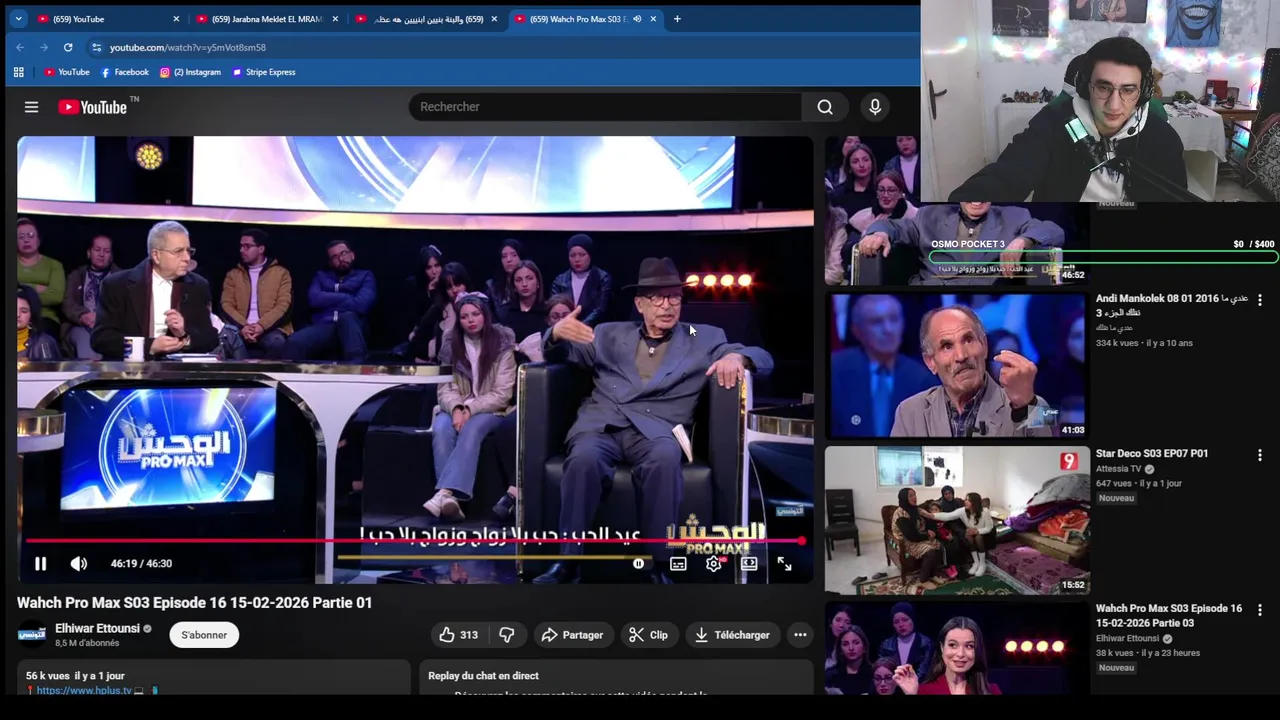Open options for 'Wahch Pro Max Partie 03'
The height and width of the screenshot is (720, 1280).
1259,610
